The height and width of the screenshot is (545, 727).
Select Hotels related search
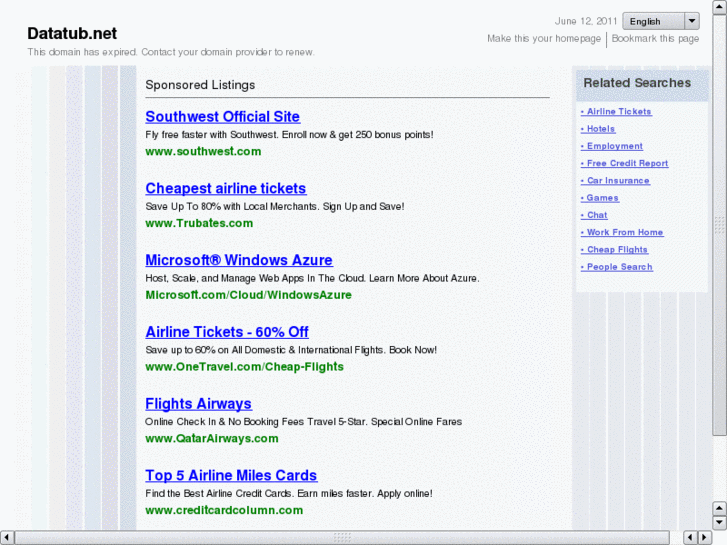(598, 129)
